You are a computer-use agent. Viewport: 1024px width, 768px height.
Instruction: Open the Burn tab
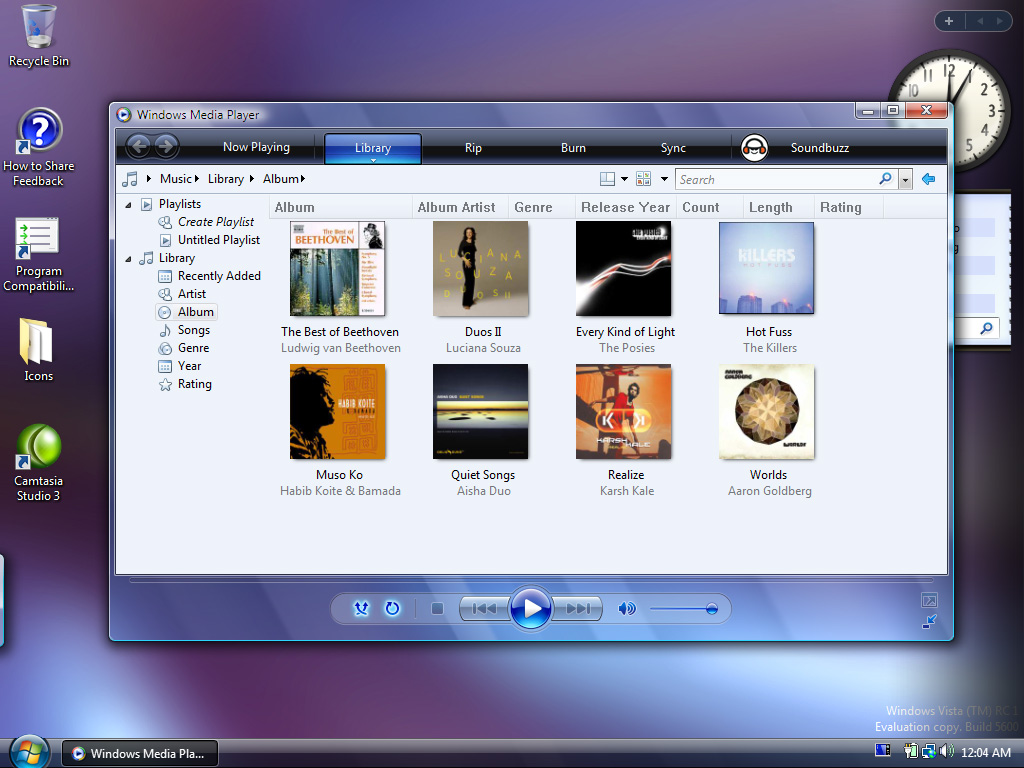coord(573,146)
